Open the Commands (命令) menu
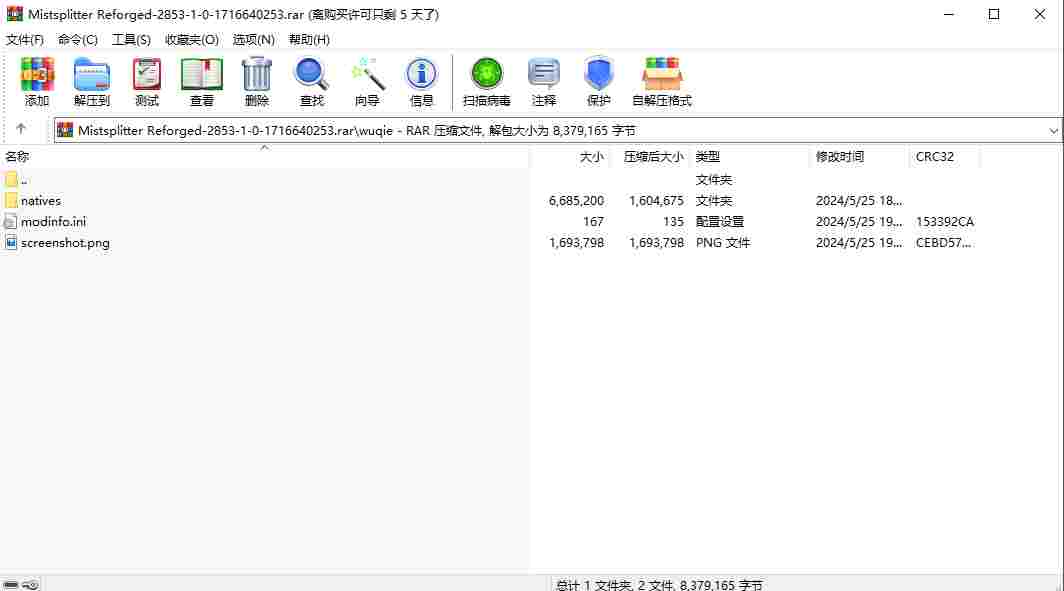The width and height of the screenshot is (1064, 591). [77, 39]
